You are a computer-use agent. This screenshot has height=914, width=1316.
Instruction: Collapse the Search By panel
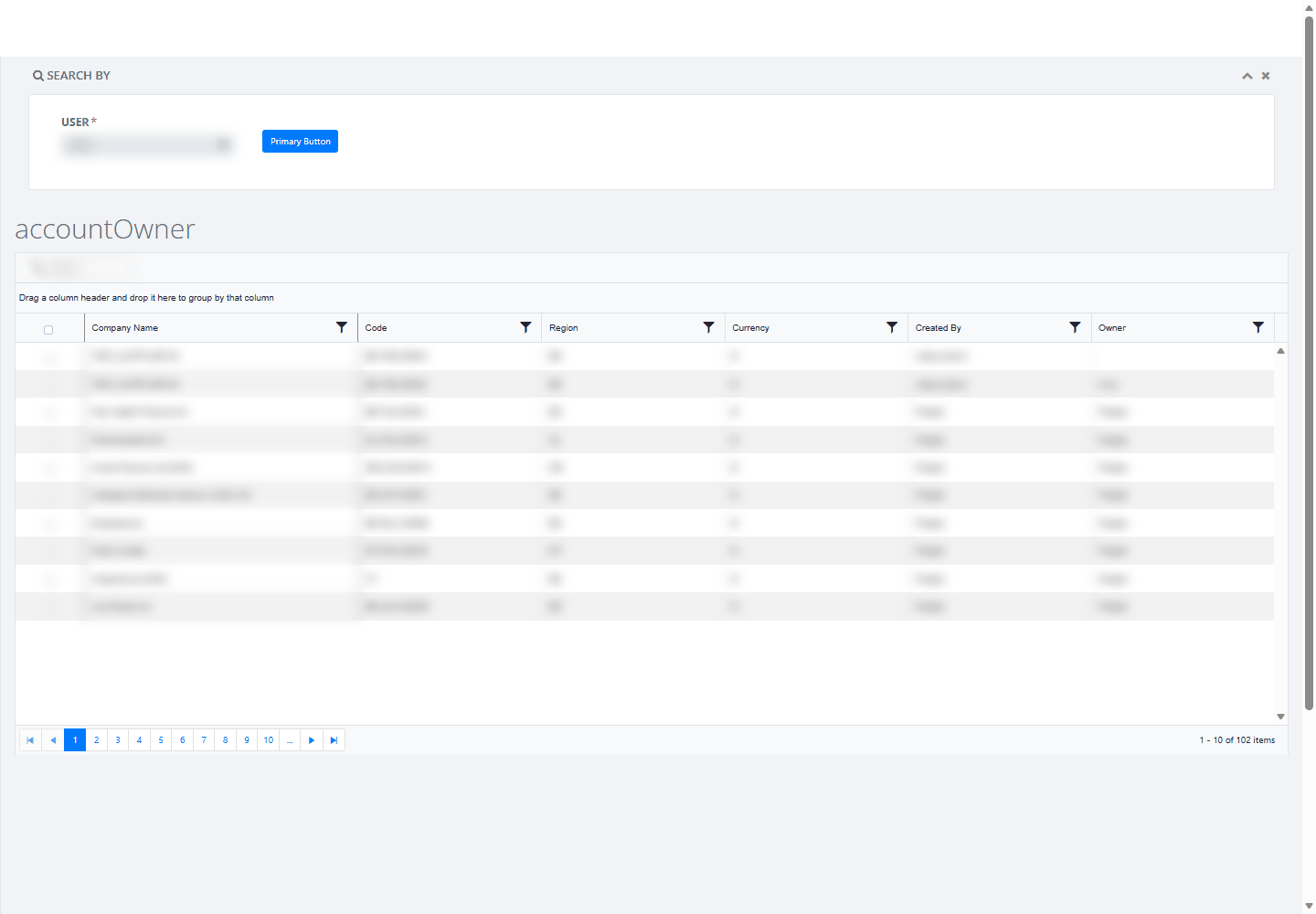click(x=1247, y=76)
